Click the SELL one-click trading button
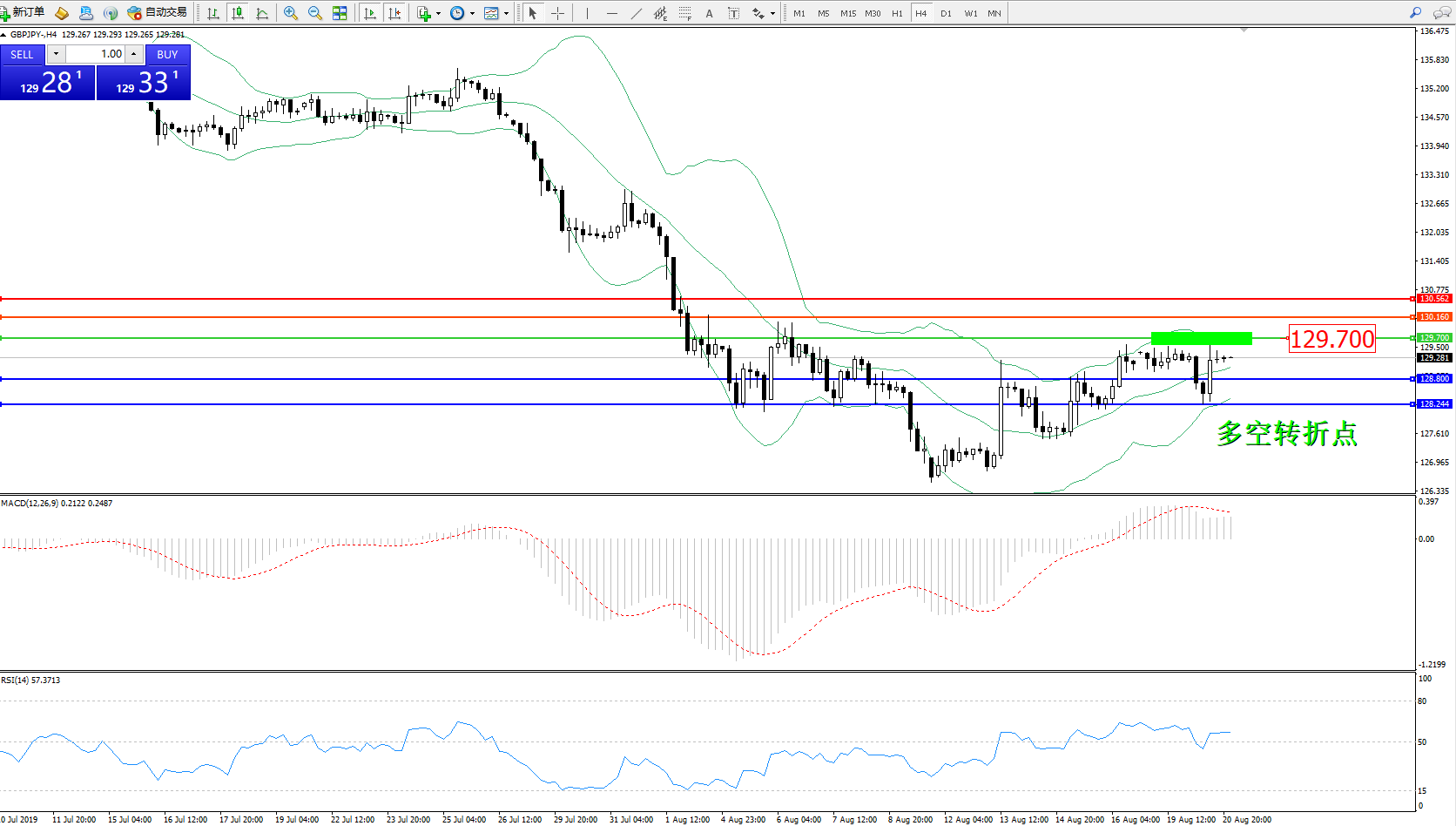This screenshot has height=826, width=1456. click(22, 54)
